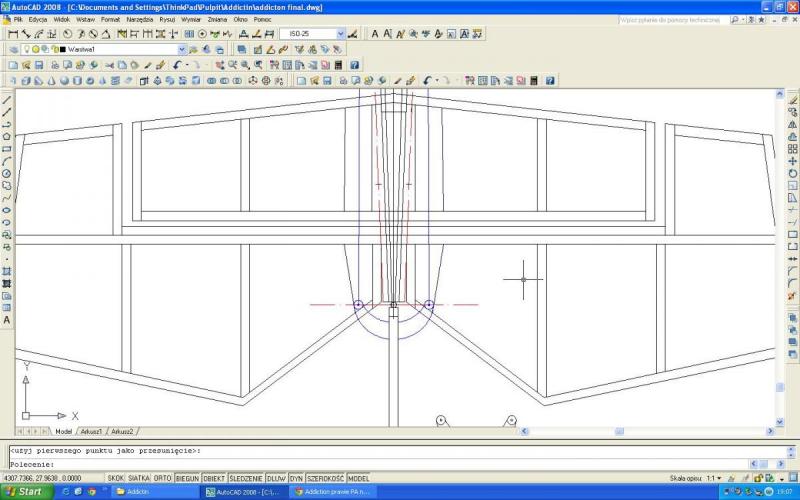The image size is (800, 500).
Task: Switch to the Arkusz1 layout tab
Action: pos(91,431)
